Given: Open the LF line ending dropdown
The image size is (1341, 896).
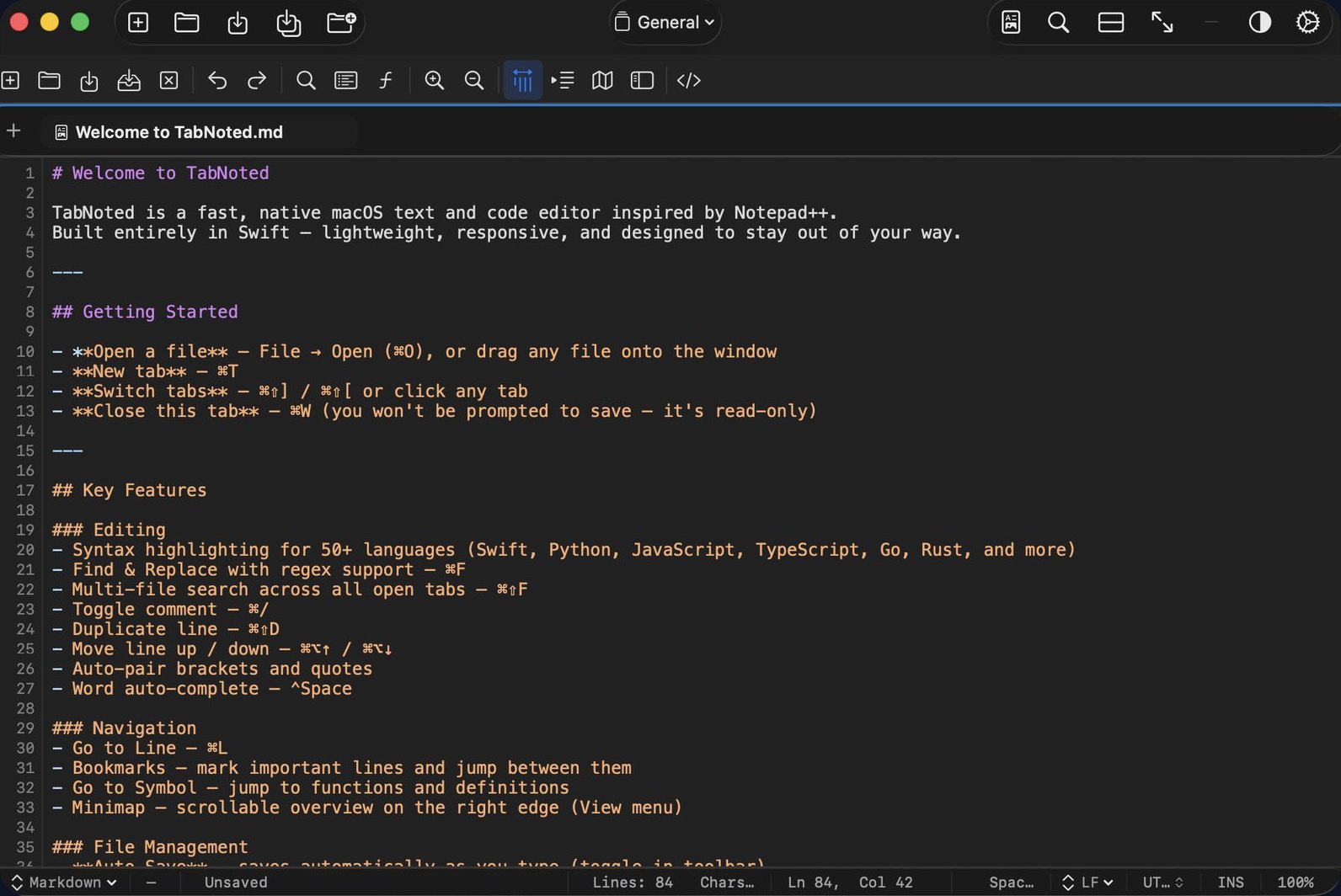Looking at the screenshot, I should pyautogui.click(x=1087, y=882).
